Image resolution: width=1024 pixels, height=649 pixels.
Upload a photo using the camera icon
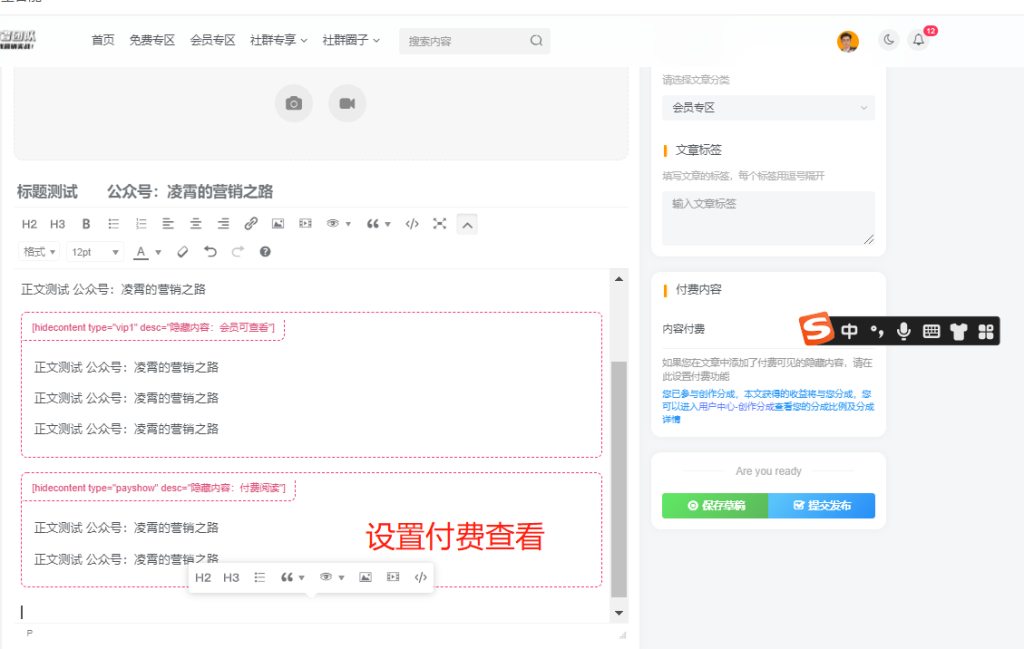293,103
